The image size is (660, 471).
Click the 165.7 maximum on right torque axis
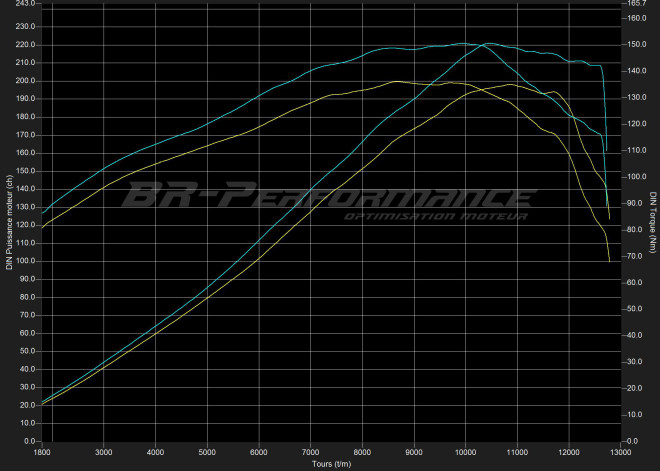point(634,3)
